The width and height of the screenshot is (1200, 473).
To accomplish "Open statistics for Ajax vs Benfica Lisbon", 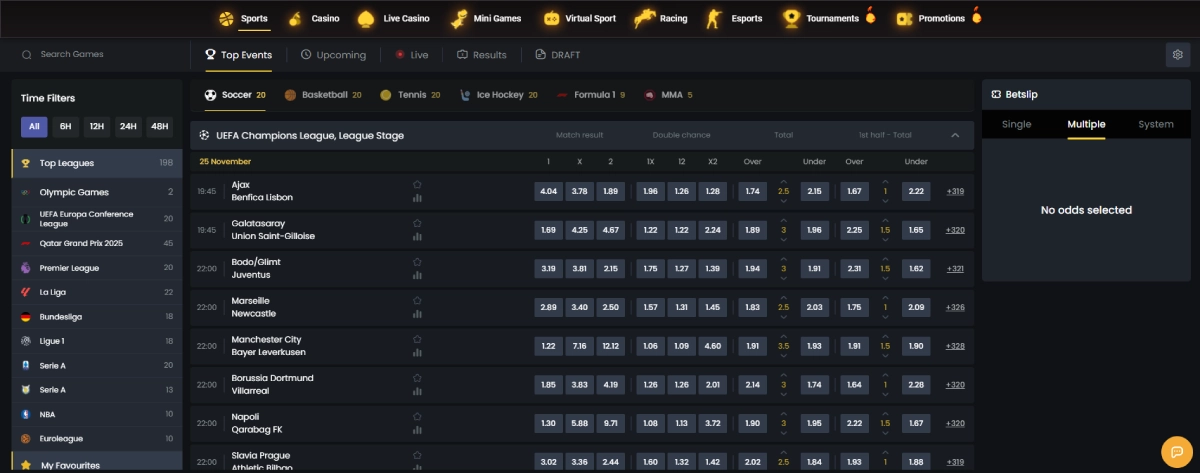I will point(417,198).
